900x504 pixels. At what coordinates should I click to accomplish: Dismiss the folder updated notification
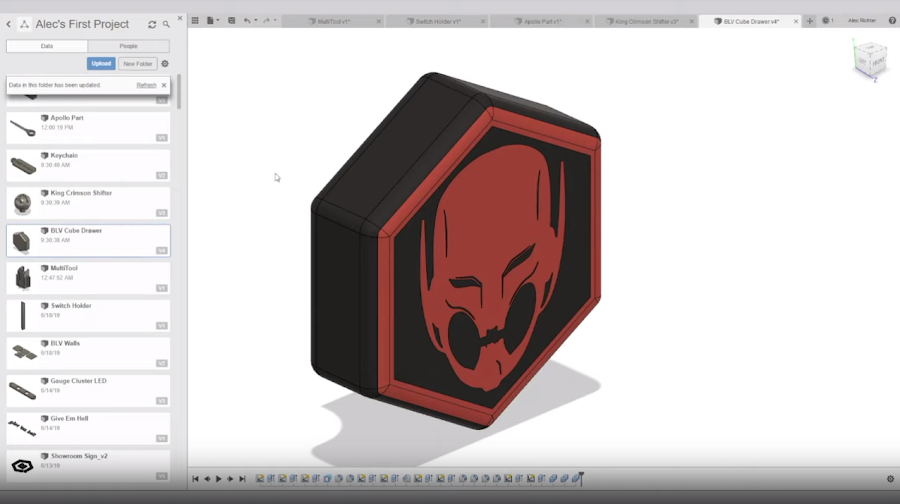pos(164,85)
